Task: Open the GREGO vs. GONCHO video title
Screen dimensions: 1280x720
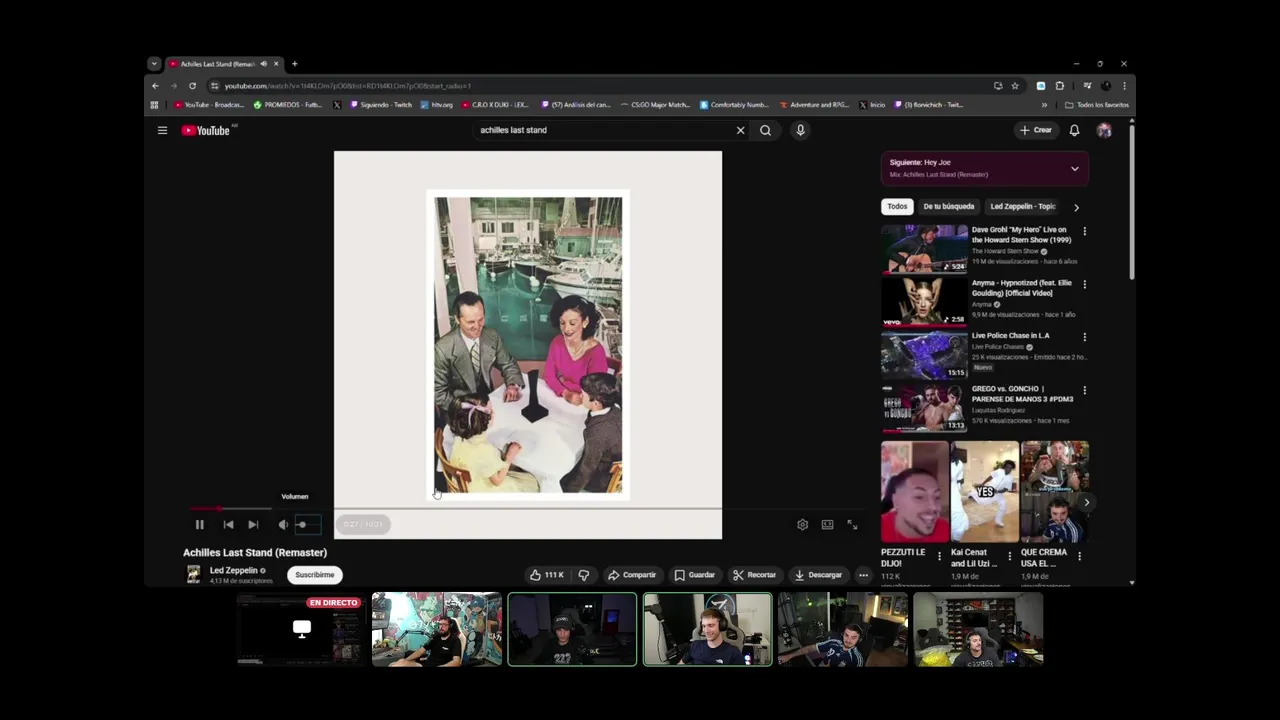Action: 1022,394
